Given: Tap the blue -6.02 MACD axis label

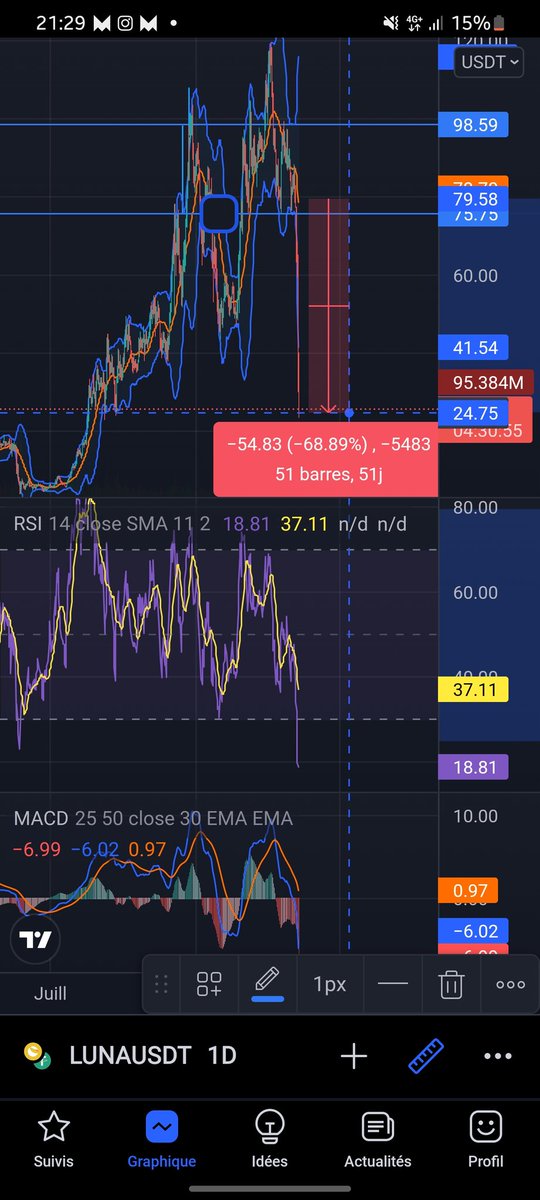Looking at the screenshot, I should (474, 930).
